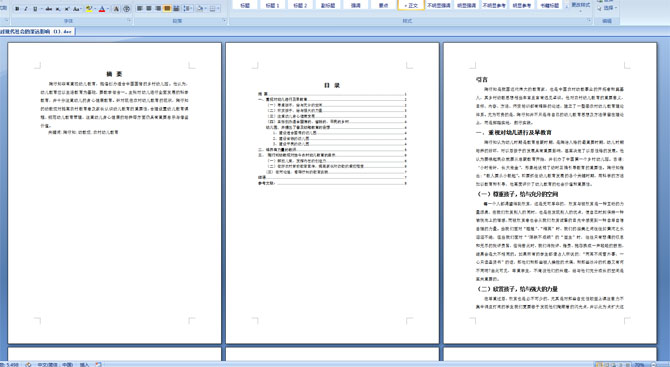Center align the paragraph

[149, 9]
